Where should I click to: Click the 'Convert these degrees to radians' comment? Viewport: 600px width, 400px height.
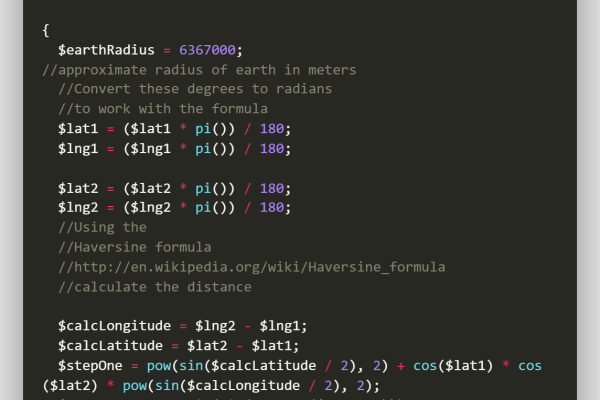pyautogui.click(x=195, y=89)
